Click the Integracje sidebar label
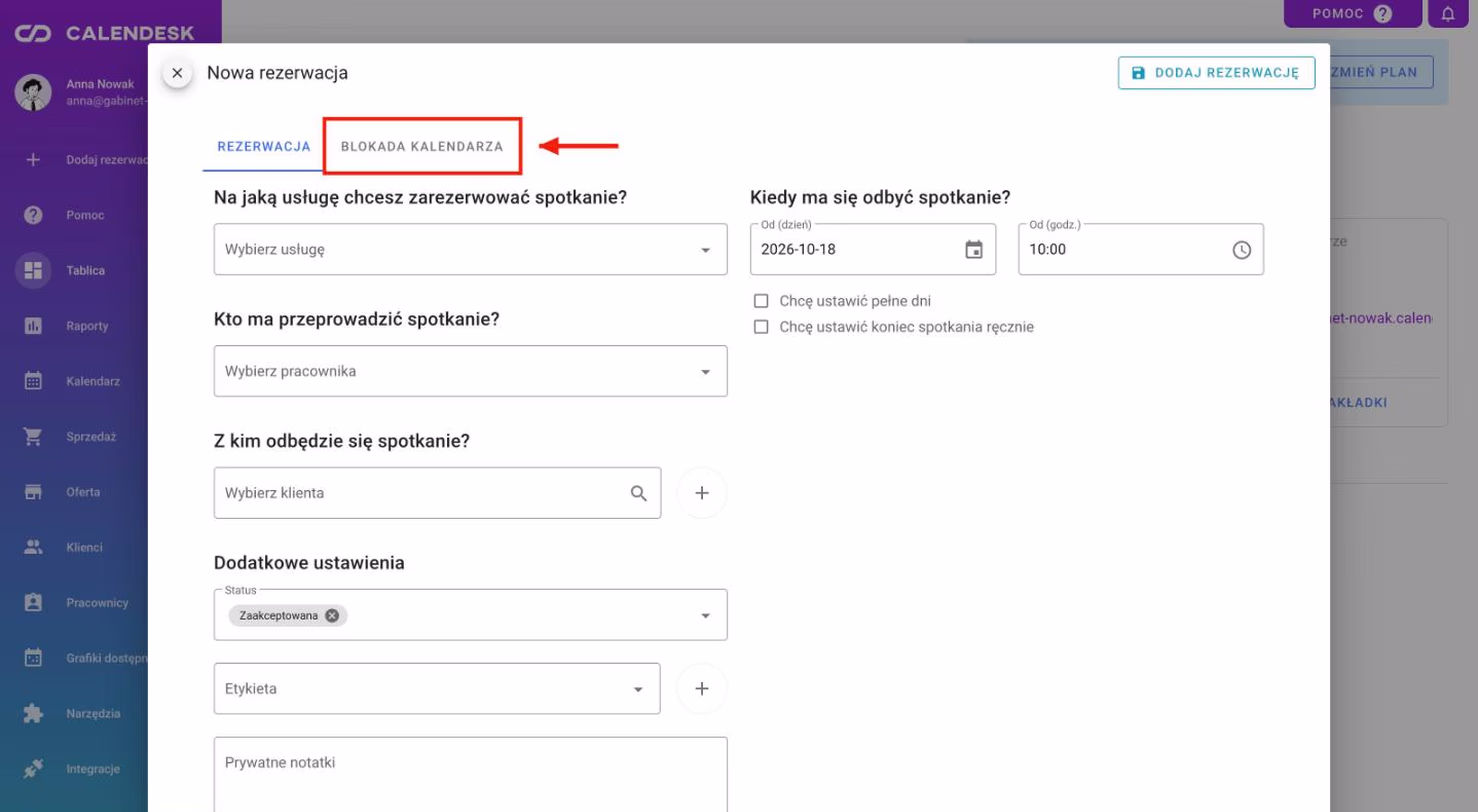 tap(93, 769)
